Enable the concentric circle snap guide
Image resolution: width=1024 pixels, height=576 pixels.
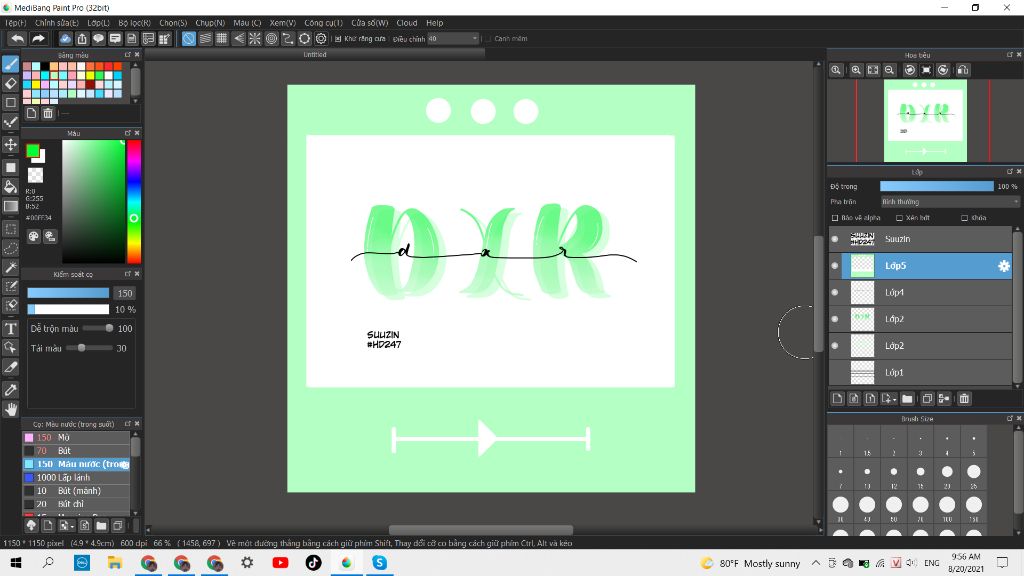[x=271, y=39]
